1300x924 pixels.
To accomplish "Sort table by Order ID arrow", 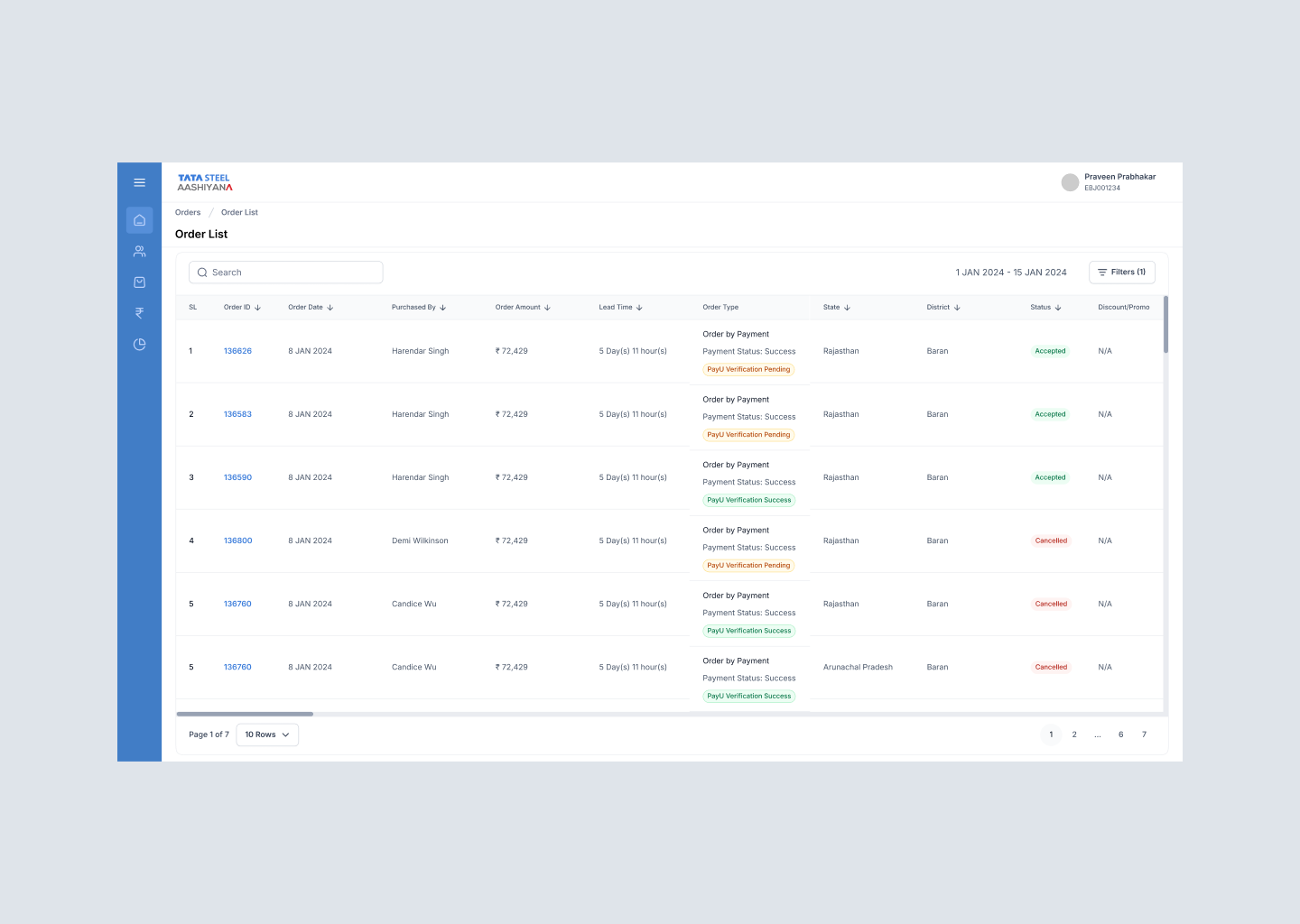I will (257, 308).
